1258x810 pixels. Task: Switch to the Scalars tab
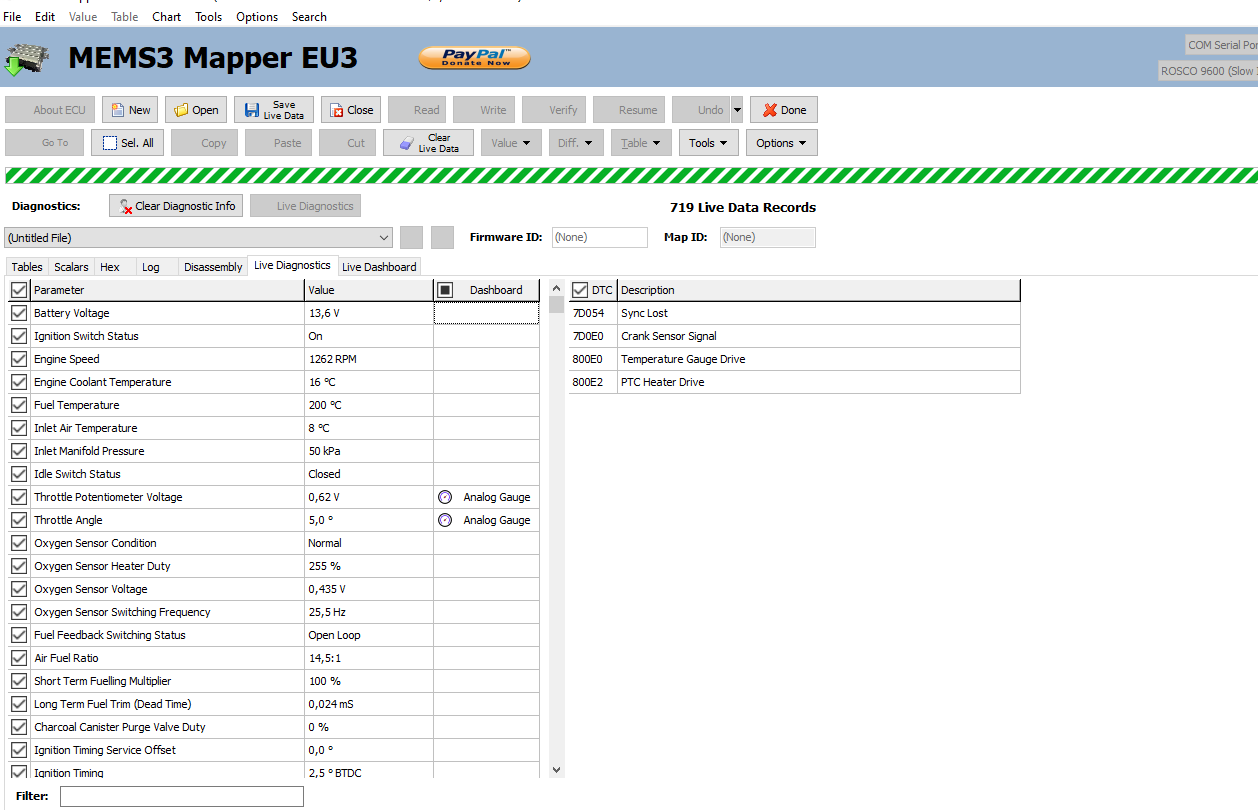coord(71,267)
